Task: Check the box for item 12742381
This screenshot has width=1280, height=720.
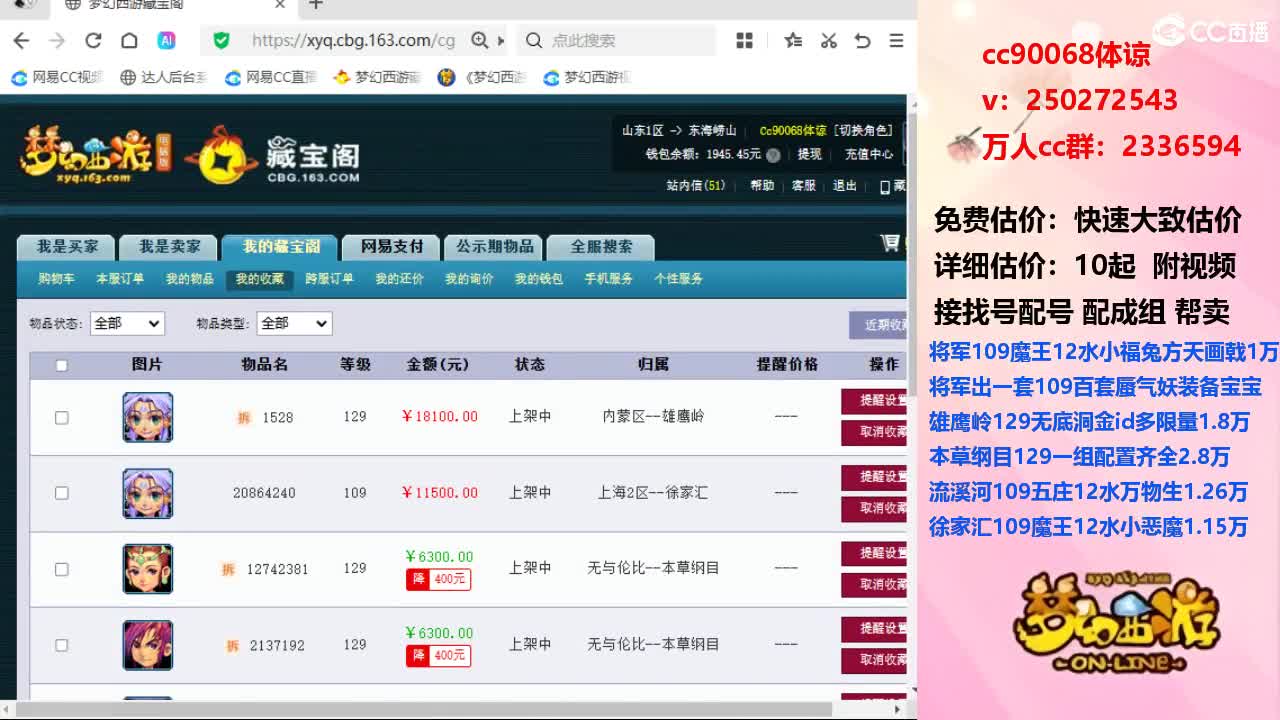Action: (x=61, y=569)
